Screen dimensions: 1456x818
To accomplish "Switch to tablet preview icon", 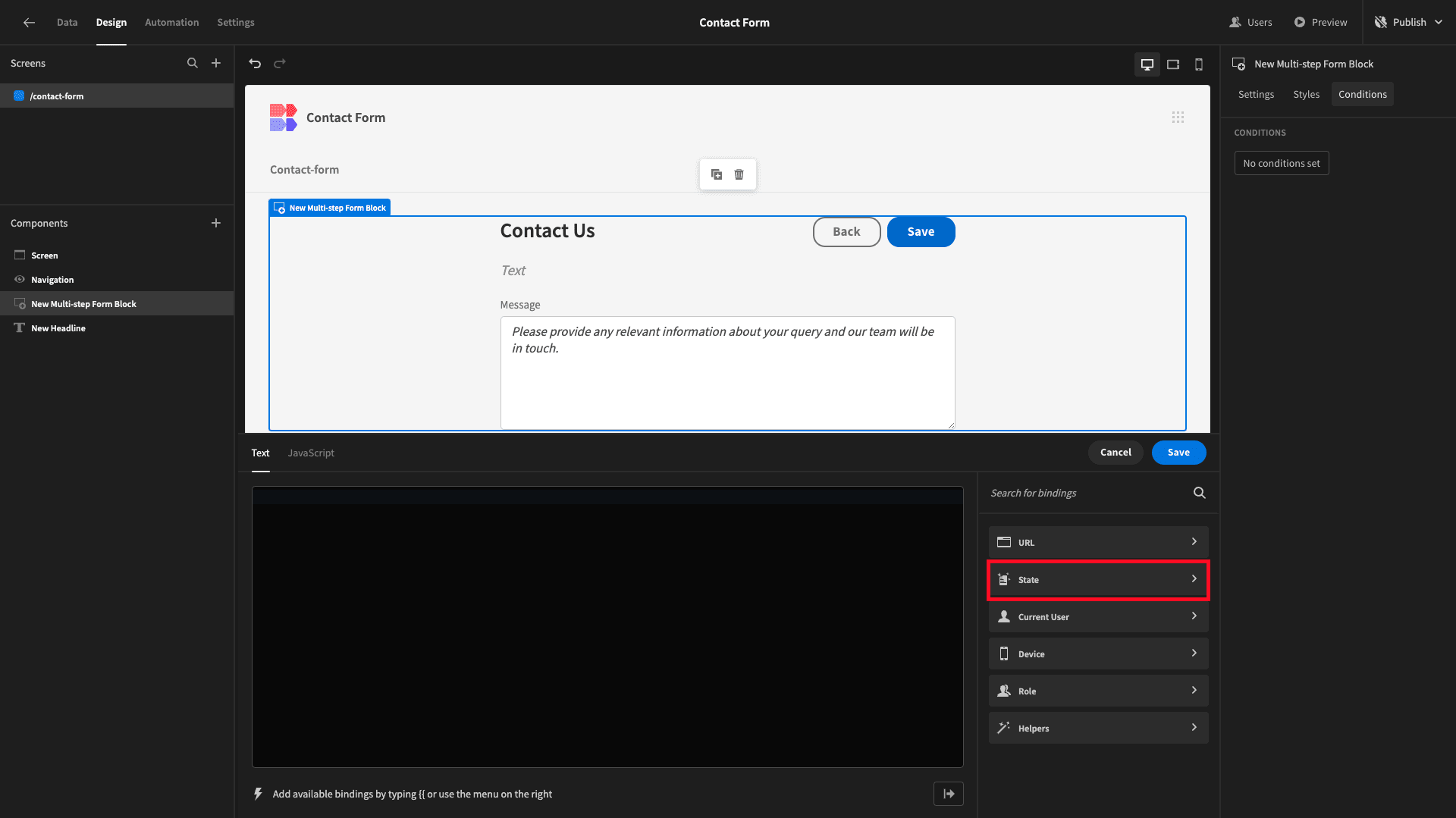I will pyautogui.click(x=1173, y=64).
